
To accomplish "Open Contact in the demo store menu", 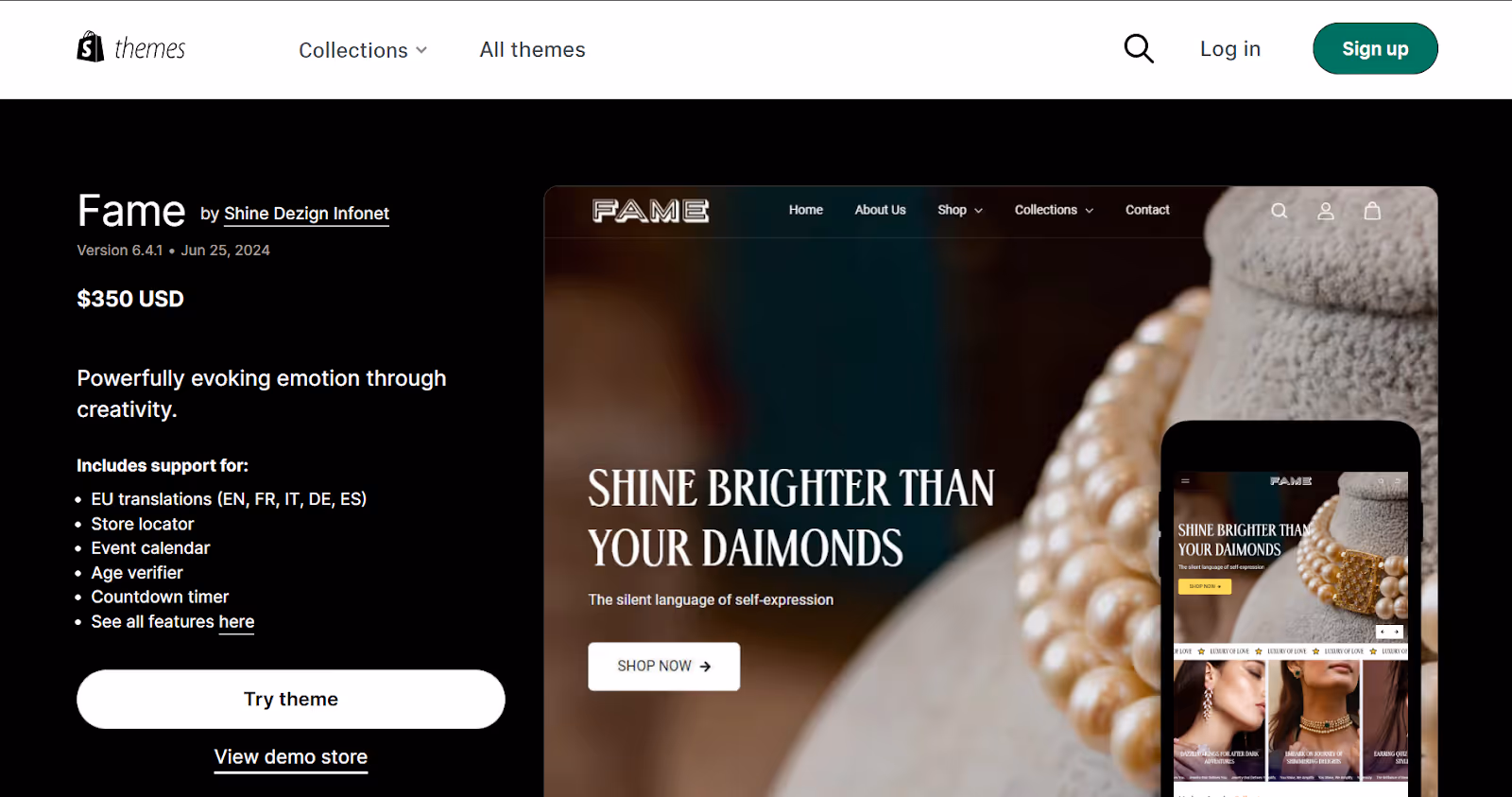I will point(1146,210).
